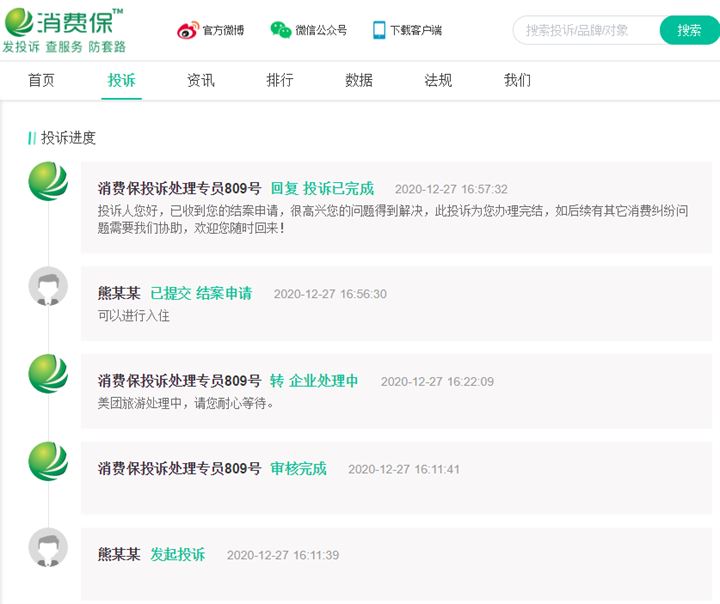Click avatar next to 审核完成 entry
Screen dimensions: 720x604
48,461
